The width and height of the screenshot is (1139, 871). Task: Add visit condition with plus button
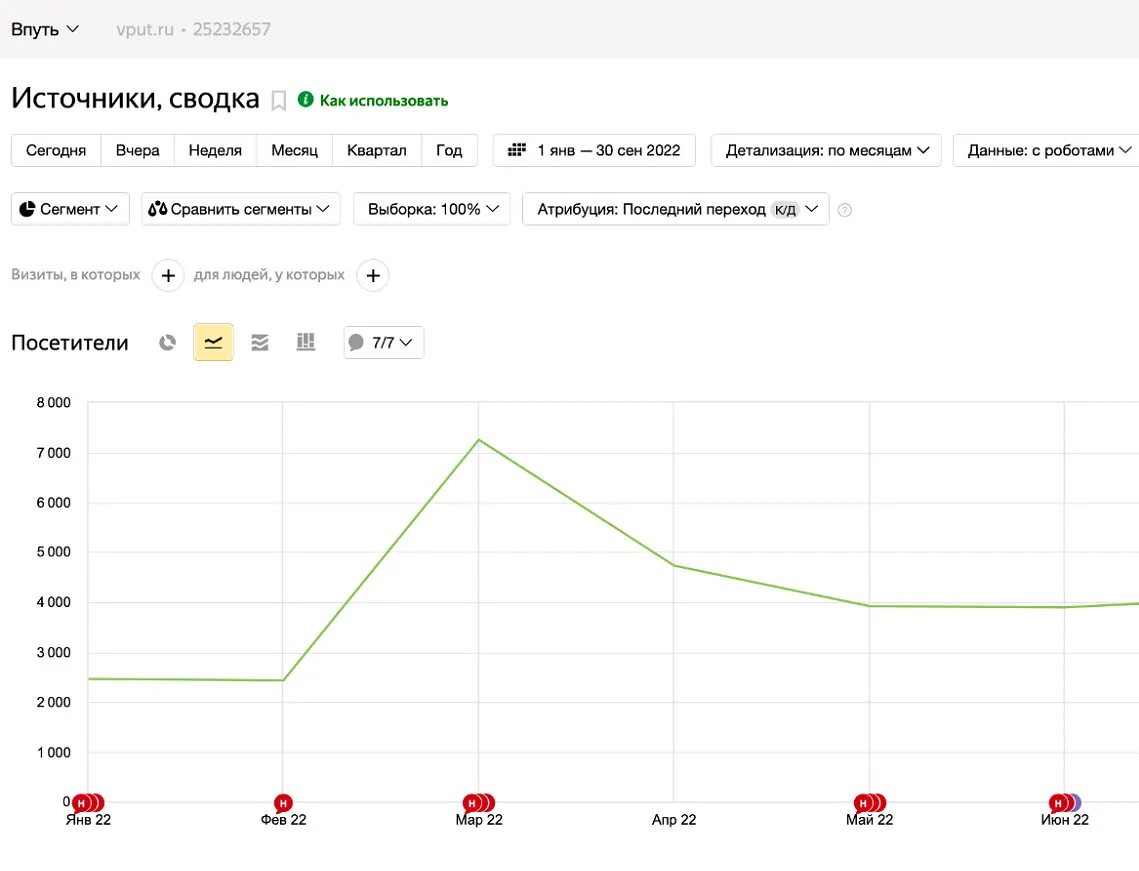tap(168, 275)
